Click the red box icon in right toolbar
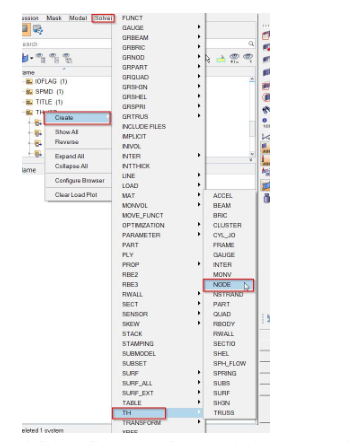The image size is (361, 442). [x=266, y=35]
